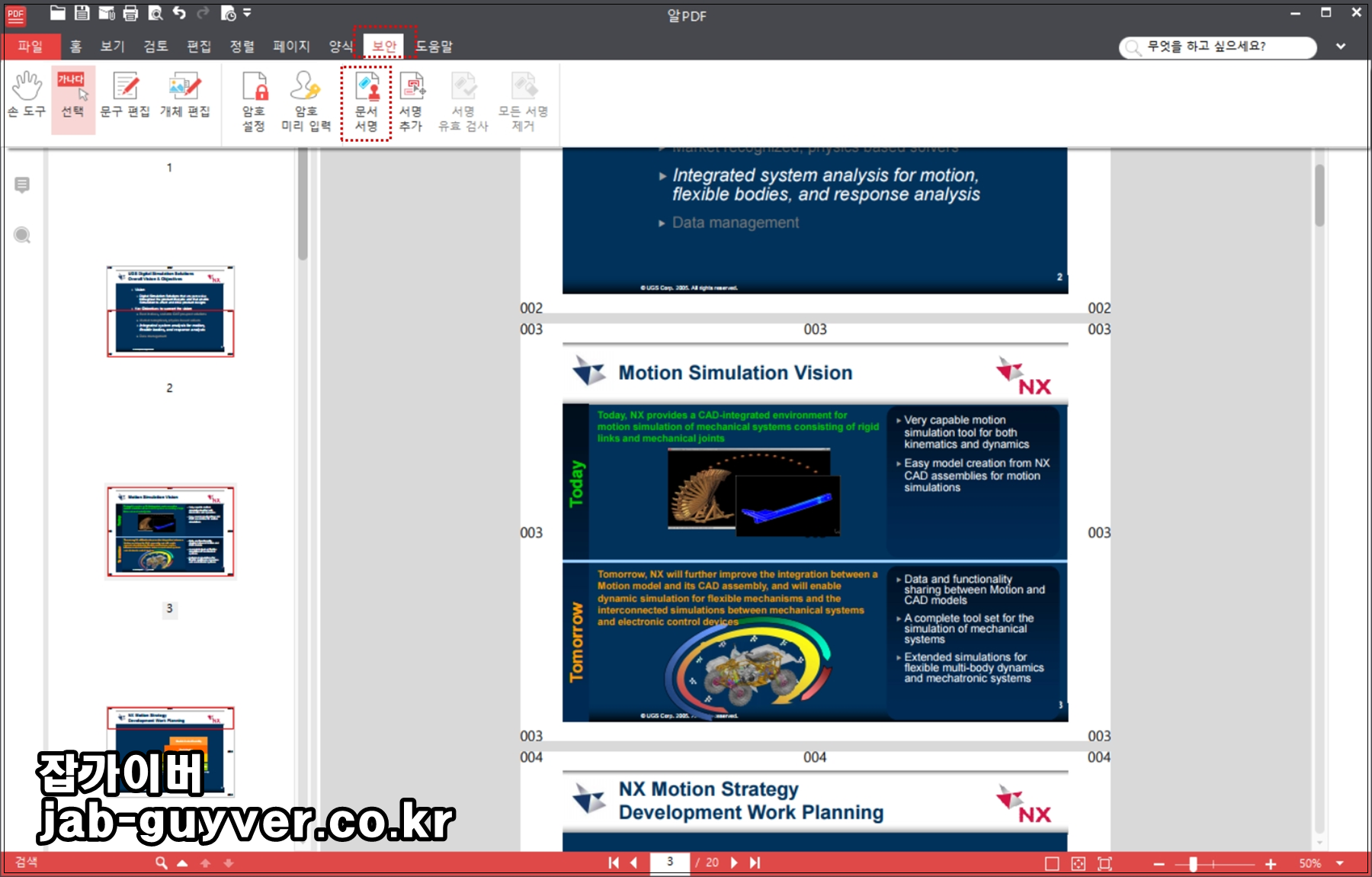Switch to the 정렬 tab

(x=242, y=47)
